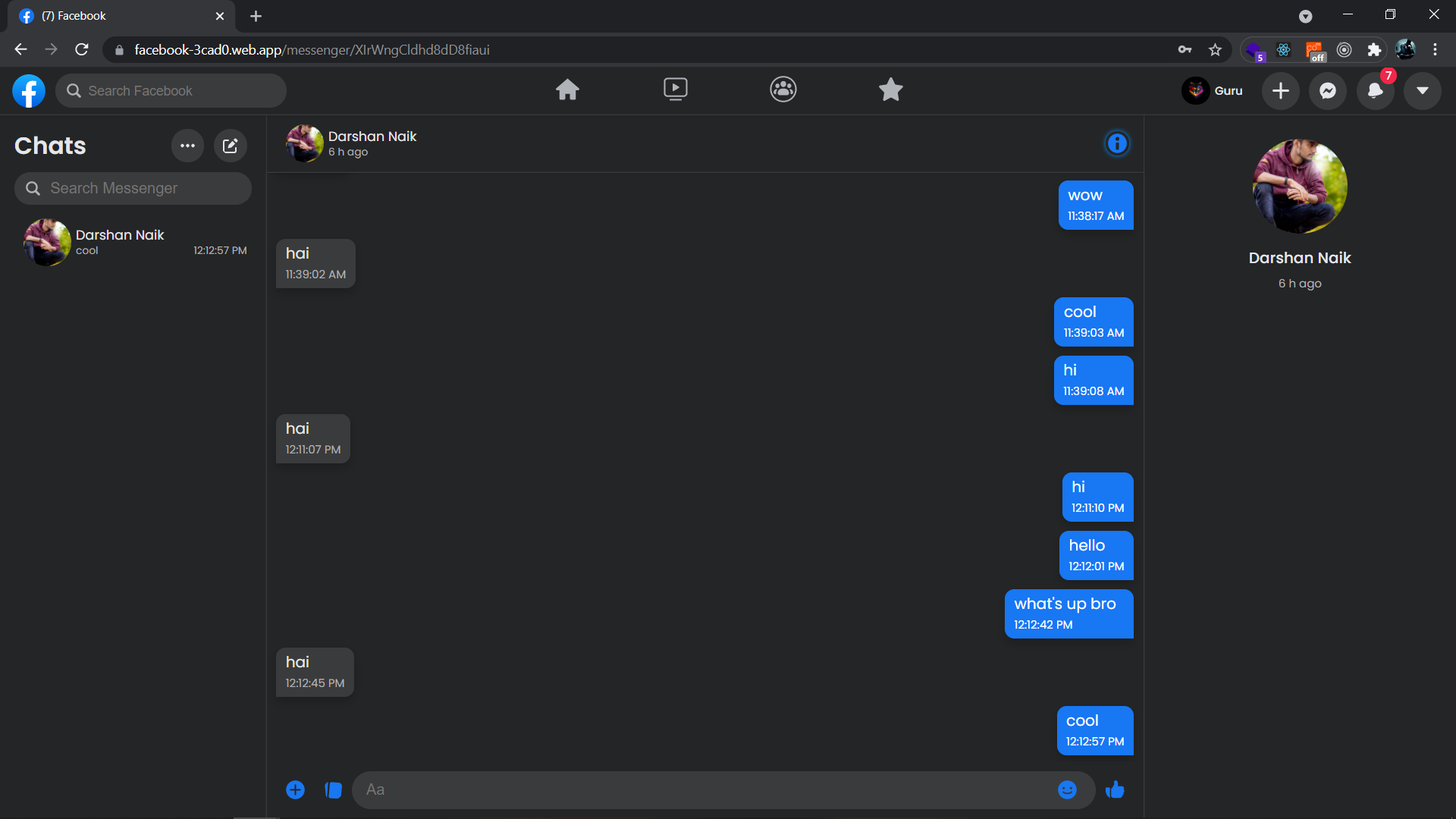Image resolution: width=1456 pixels, height=819 pixels.
Task: Open the emoji picker smiley
Action: coord(1067,790)
